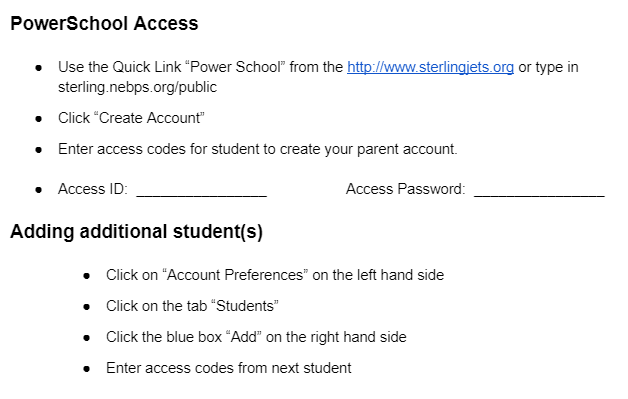Click the words "or type in" after the link
This screenshot has height=399, width=628.
pos(548,67)
